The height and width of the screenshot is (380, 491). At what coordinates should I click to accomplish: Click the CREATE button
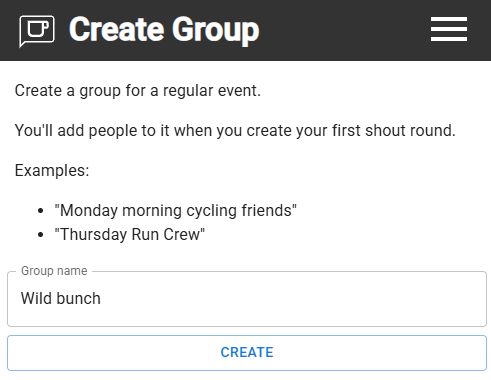[x=247, y=353]
